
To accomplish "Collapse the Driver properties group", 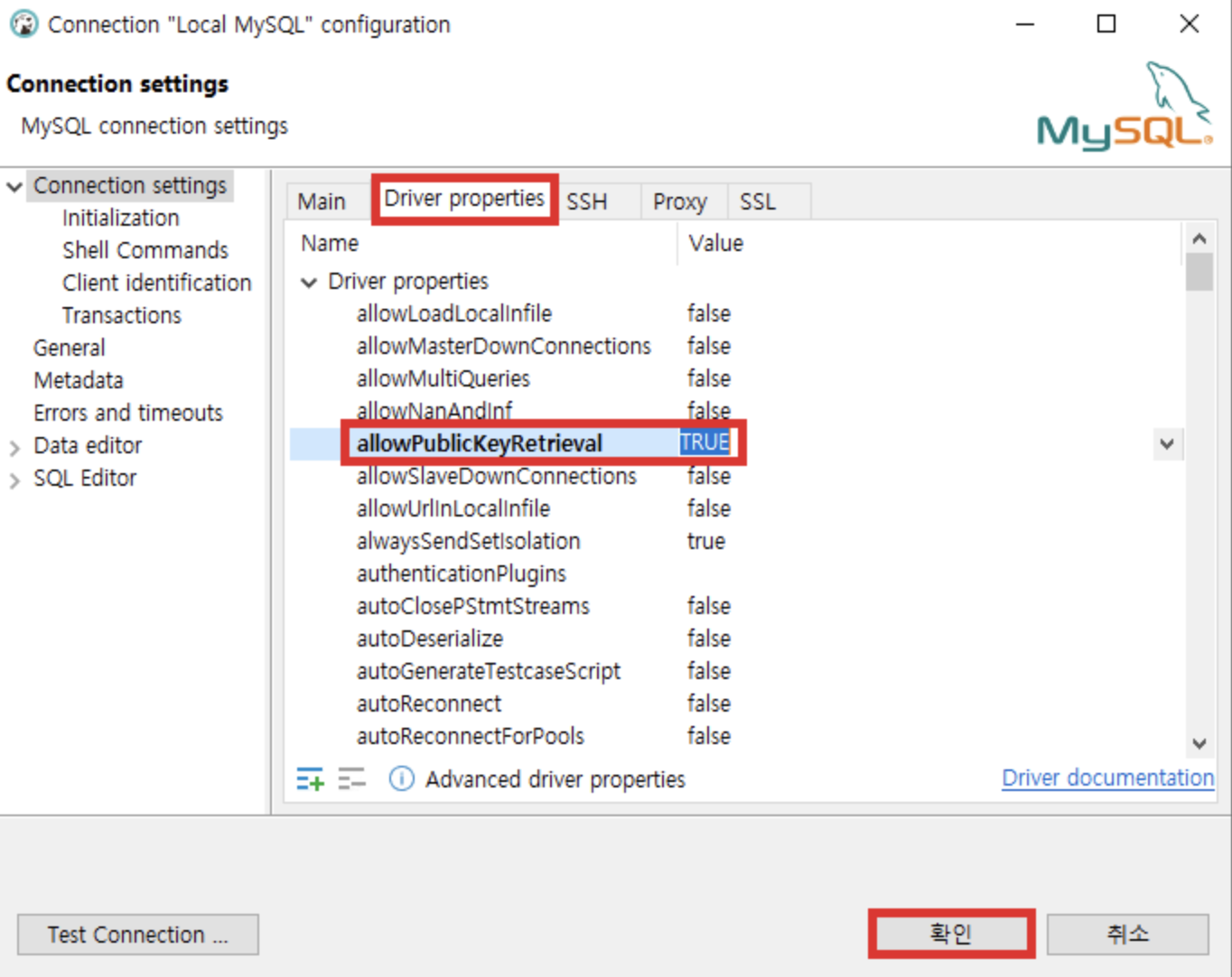I will (x=309, y=283).
